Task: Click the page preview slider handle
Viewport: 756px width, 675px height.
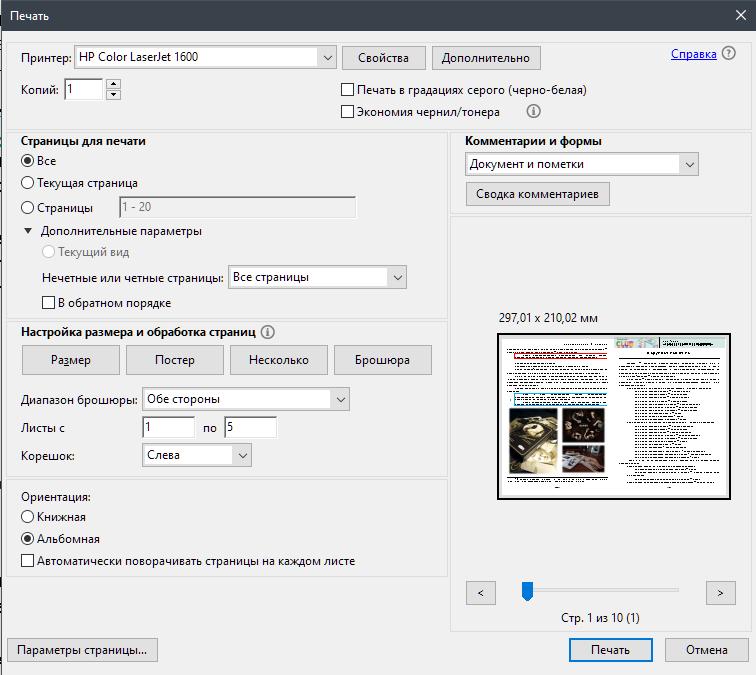Action: (527, 592)
